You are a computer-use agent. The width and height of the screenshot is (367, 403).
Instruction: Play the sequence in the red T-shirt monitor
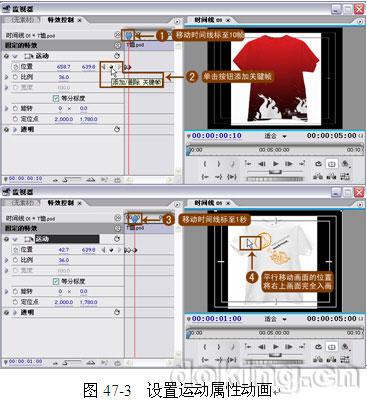[276, 164]
